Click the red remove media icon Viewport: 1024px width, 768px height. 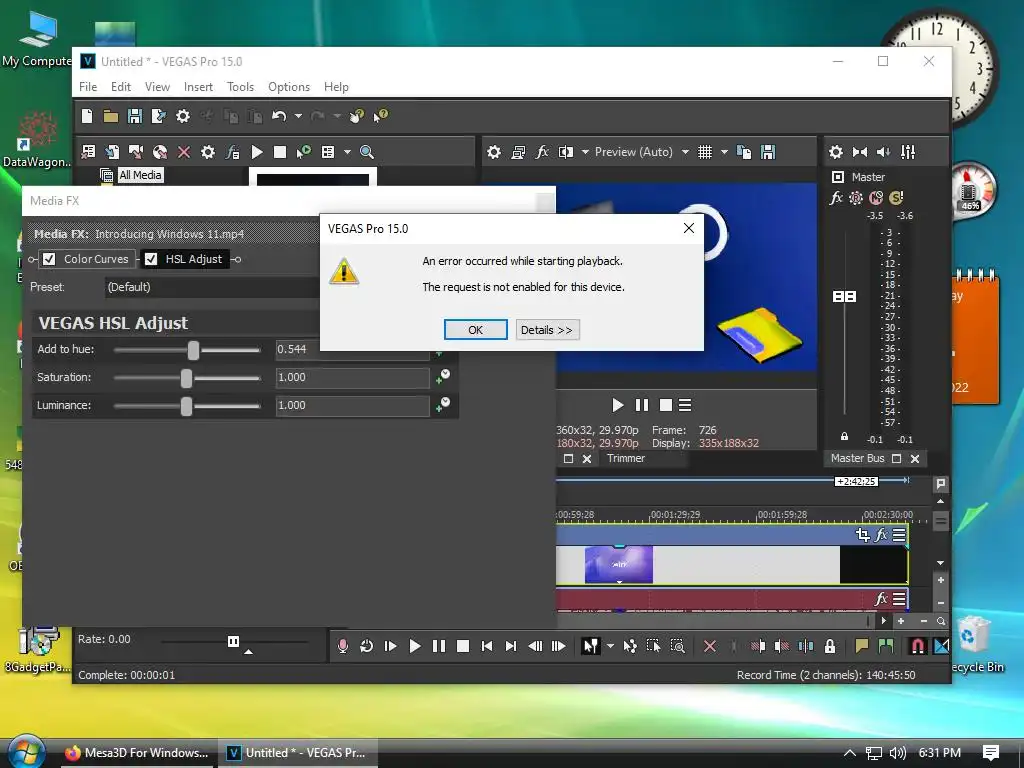(x=184, y=152)
